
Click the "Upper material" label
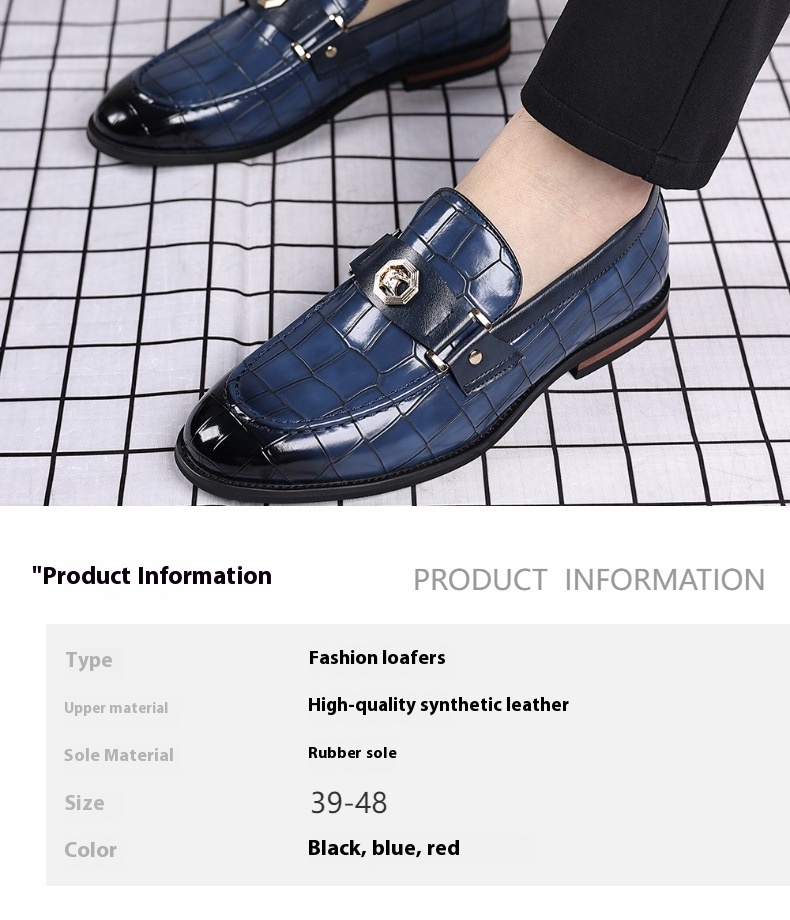(116, 708)
